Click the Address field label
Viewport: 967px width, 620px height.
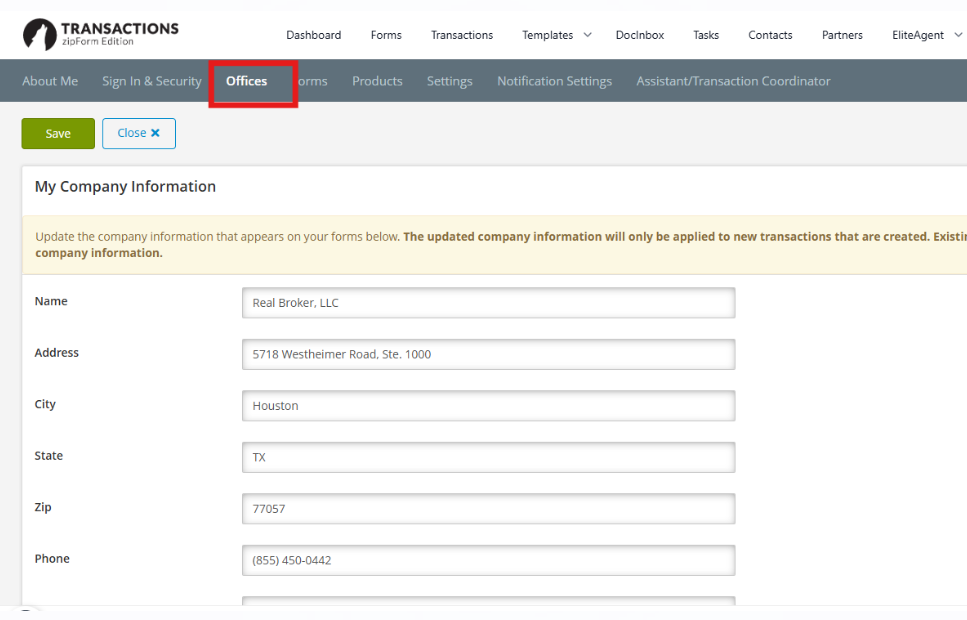tap(57, 352)
